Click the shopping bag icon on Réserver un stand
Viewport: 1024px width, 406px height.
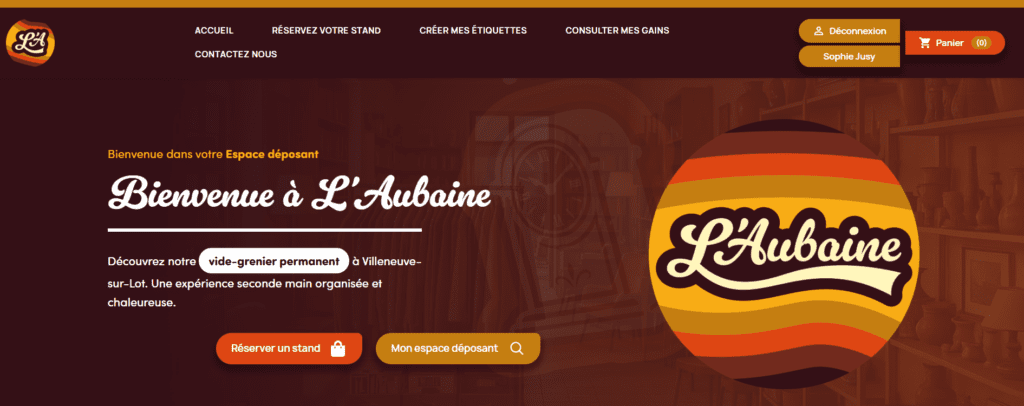click(x=338, y=349)
